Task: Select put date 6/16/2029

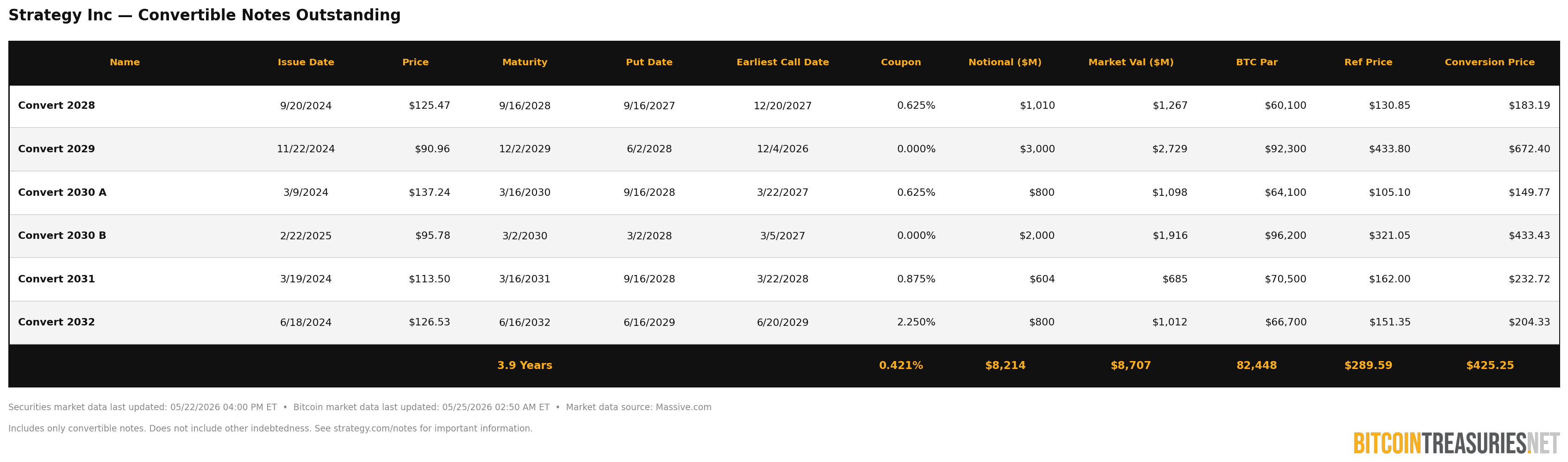Action: [649, 323]
